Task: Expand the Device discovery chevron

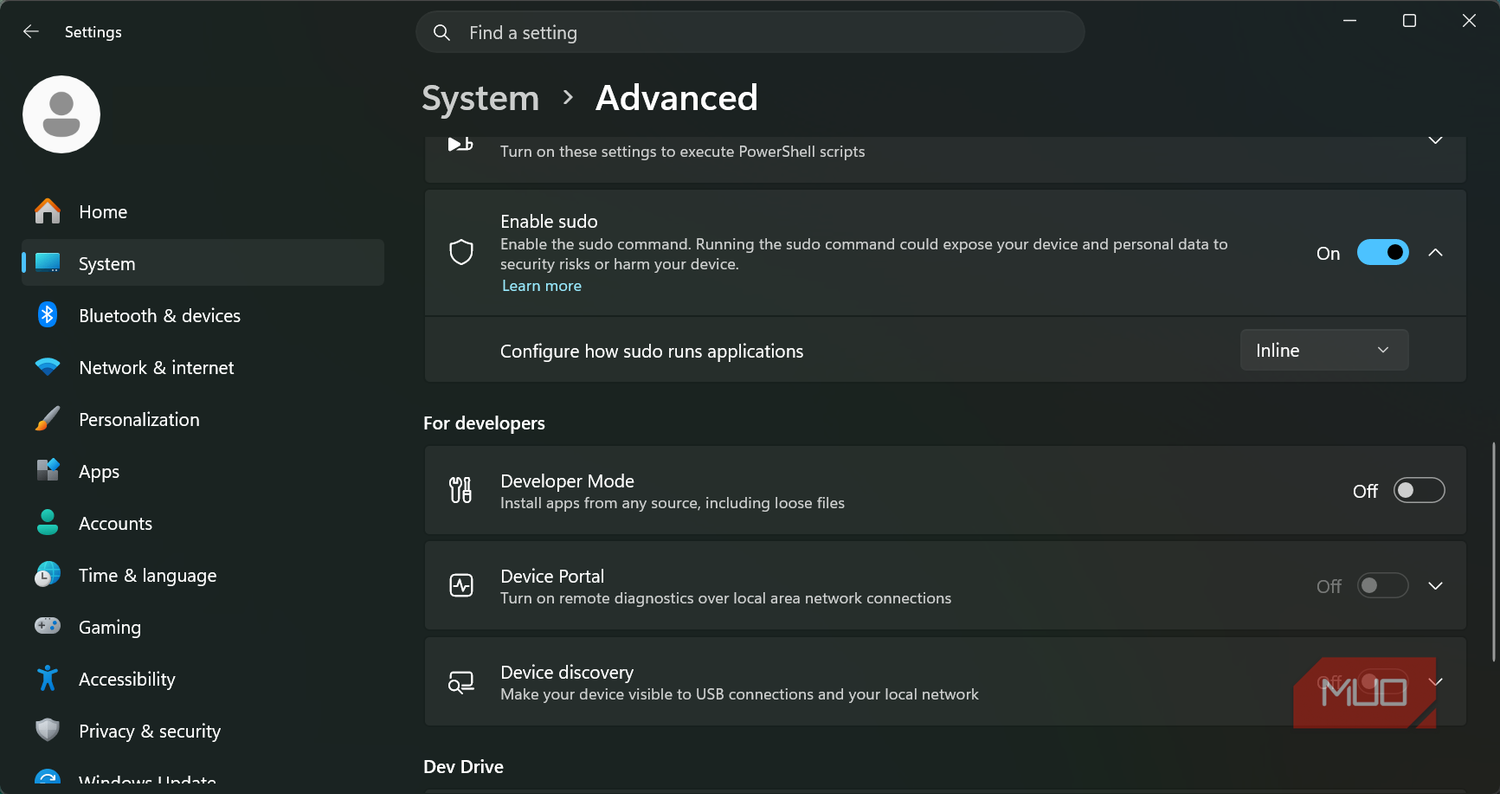Action: (x=1435, y=682)
